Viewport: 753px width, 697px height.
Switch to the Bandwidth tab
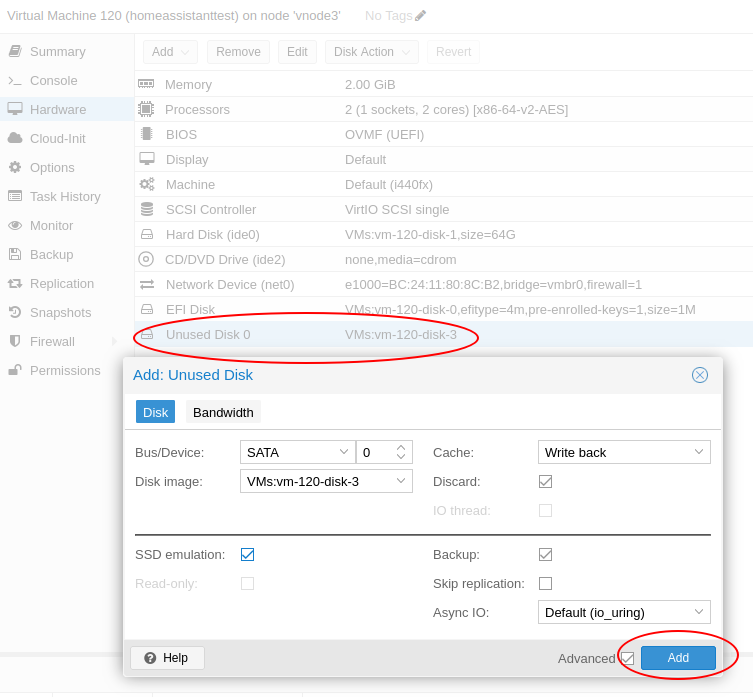[x=223, y=412]
